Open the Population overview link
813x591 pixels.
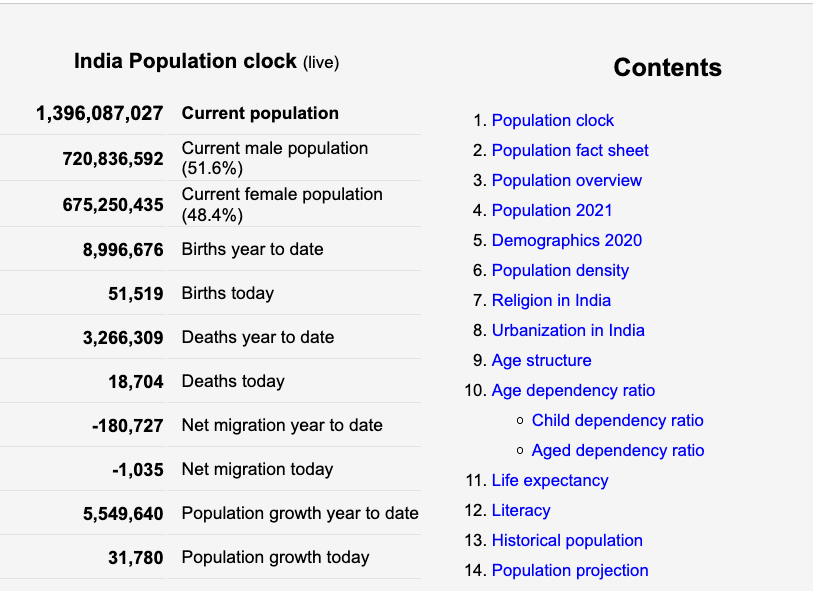tap(566, 181)
